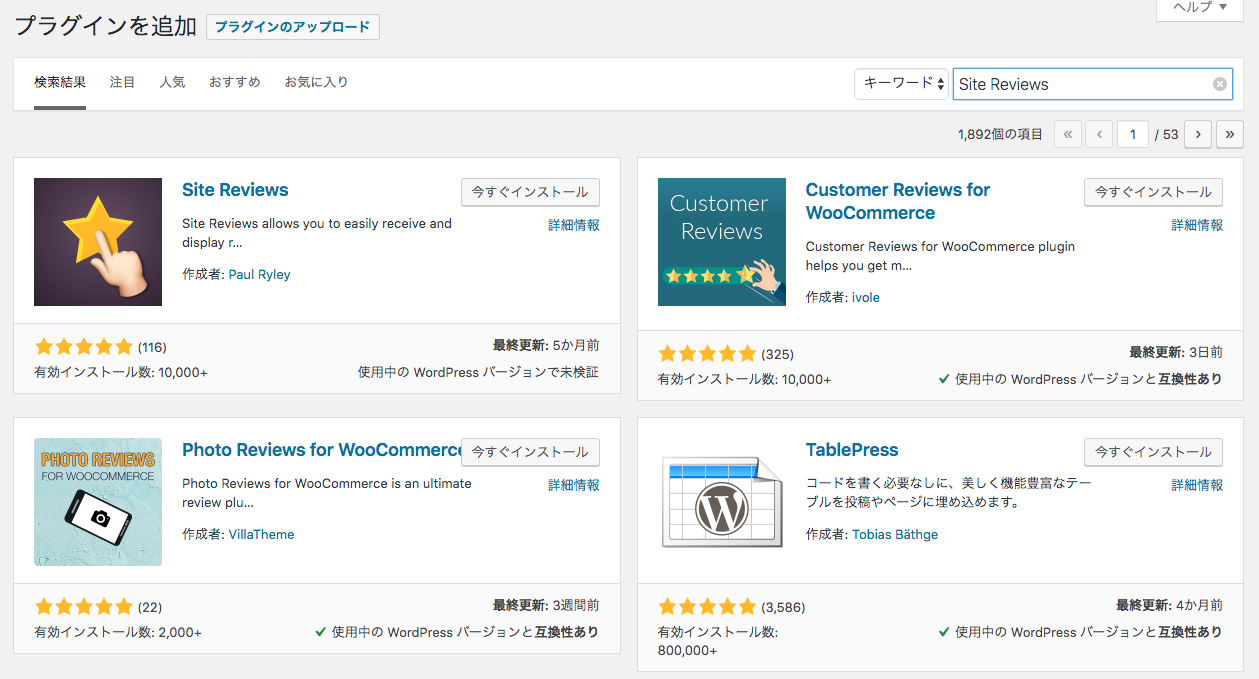Open the Site Reviews plugin star icon
The image size is (1259, 679).
click(98, 242)
